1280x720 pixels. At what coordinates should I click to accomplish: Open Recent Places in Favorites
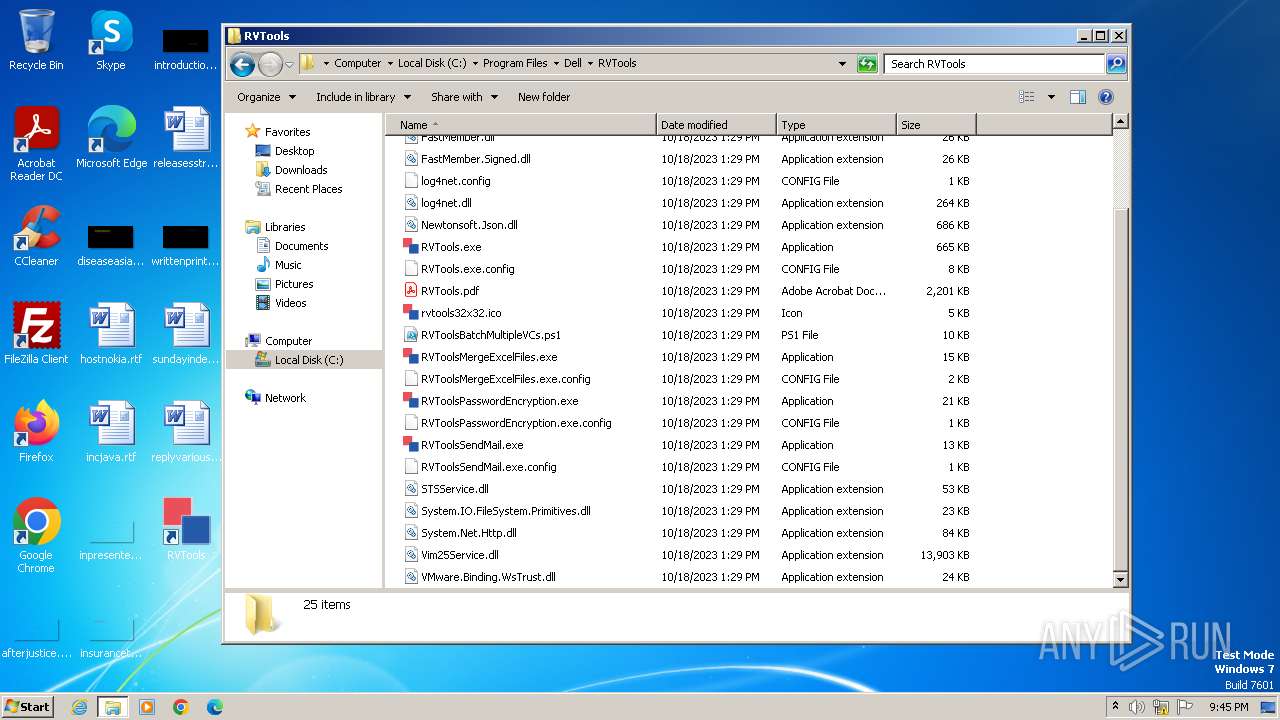pyautogui.click(x=308, y=189)
